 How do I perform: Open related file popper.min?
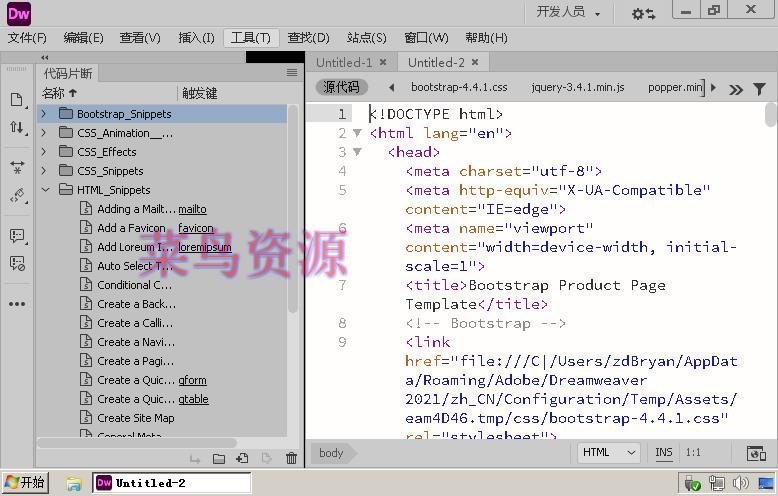coord(675,87)
